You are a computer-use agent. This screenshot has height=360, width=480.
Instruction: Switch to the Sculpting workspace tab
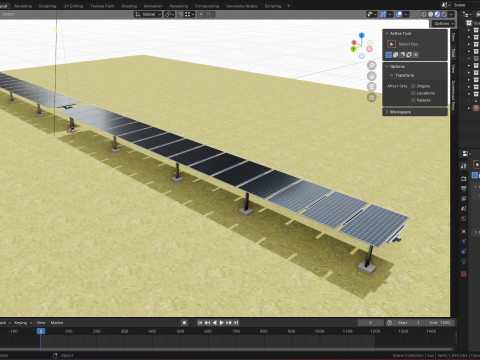47,6
